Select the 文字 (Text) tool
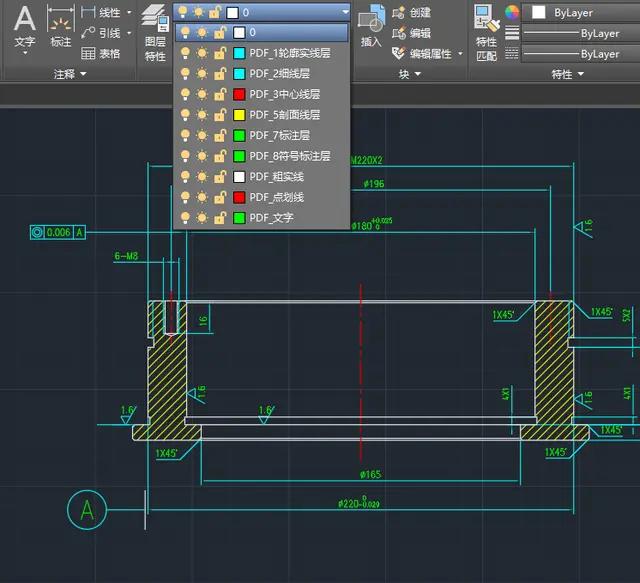This screenshot has width=640, height=583. point(25,25)
